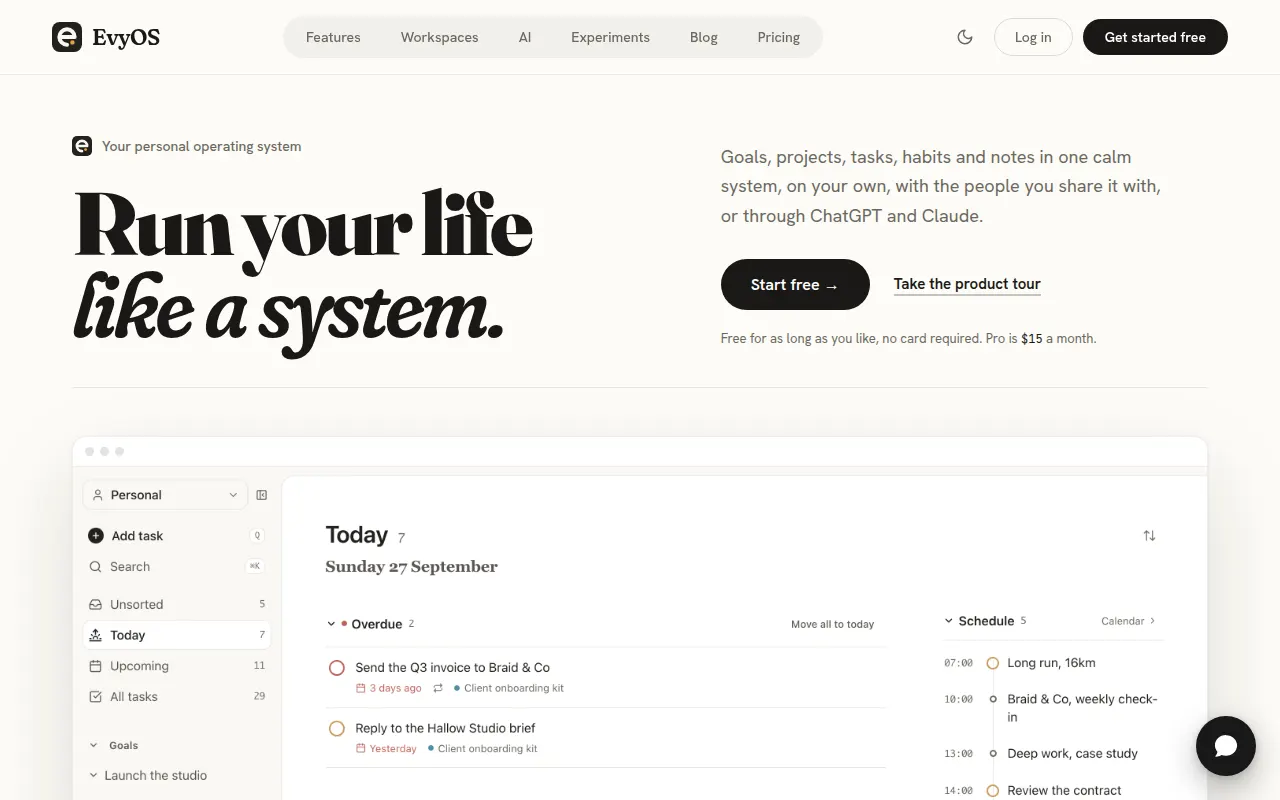The width and height of the screenshot is (1280, 800).
Task: Click 'Get started free' button
Action: tap(1155, 37)
